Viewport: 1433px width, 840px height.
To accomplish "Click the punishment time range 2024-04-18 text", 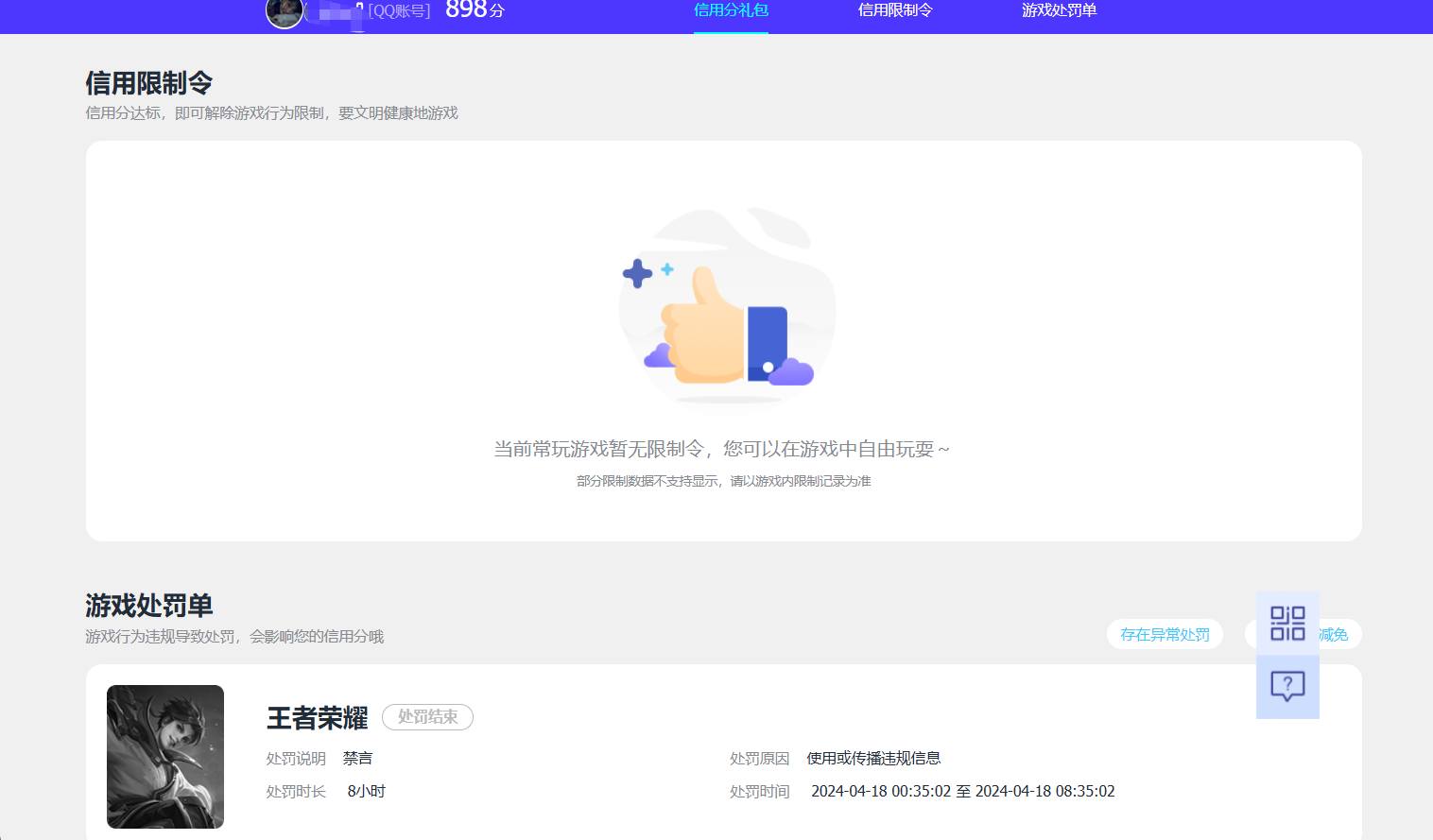I will tap(962, 792).
